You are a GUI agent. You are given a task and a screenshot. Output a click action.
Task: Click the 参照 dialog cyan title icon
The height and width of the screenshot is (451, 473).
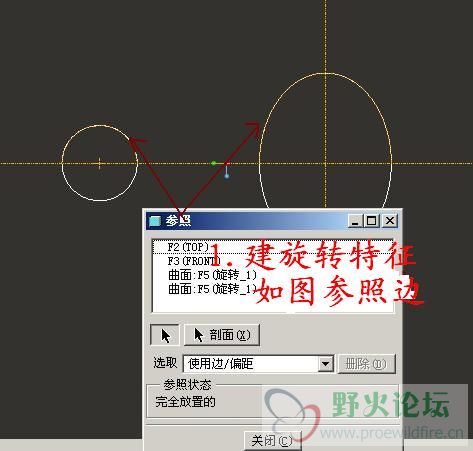click(155, 221)
